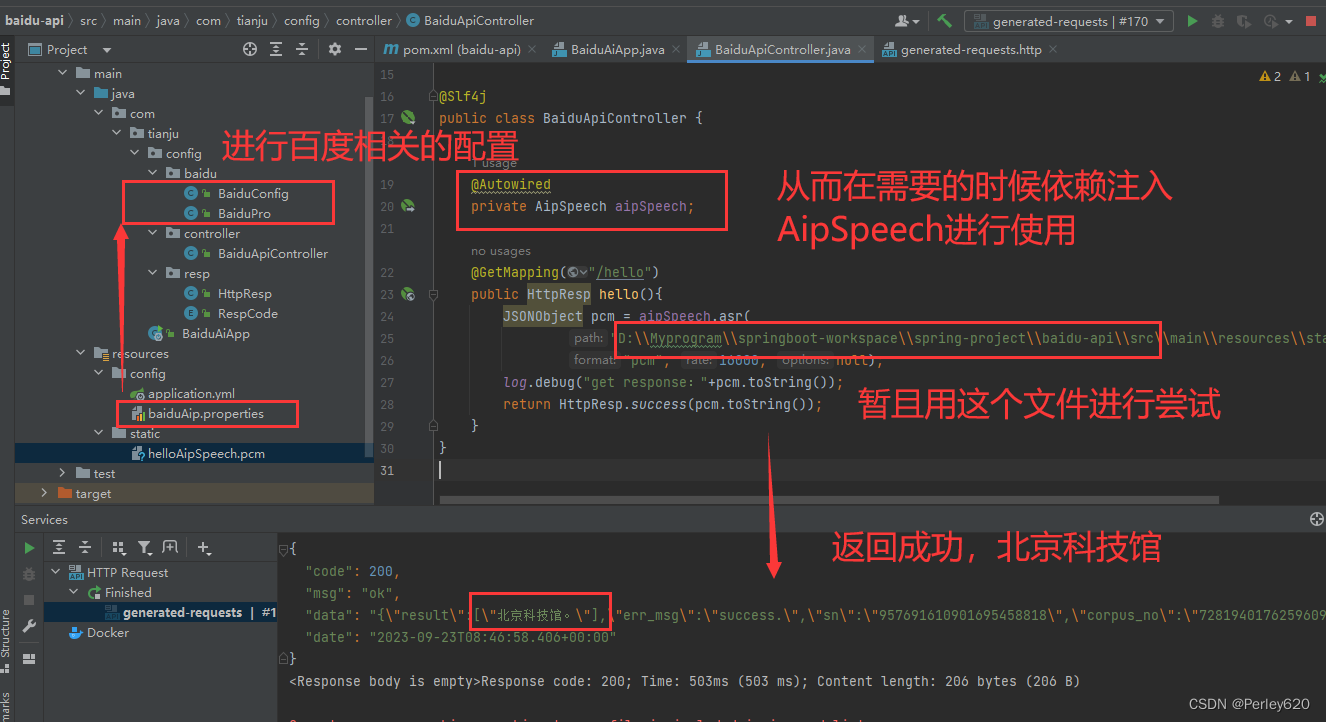The height and width of the screenshot is (722, 1326).
Task: Collapse all nodes in the Services tree
Action: point(85,547)
